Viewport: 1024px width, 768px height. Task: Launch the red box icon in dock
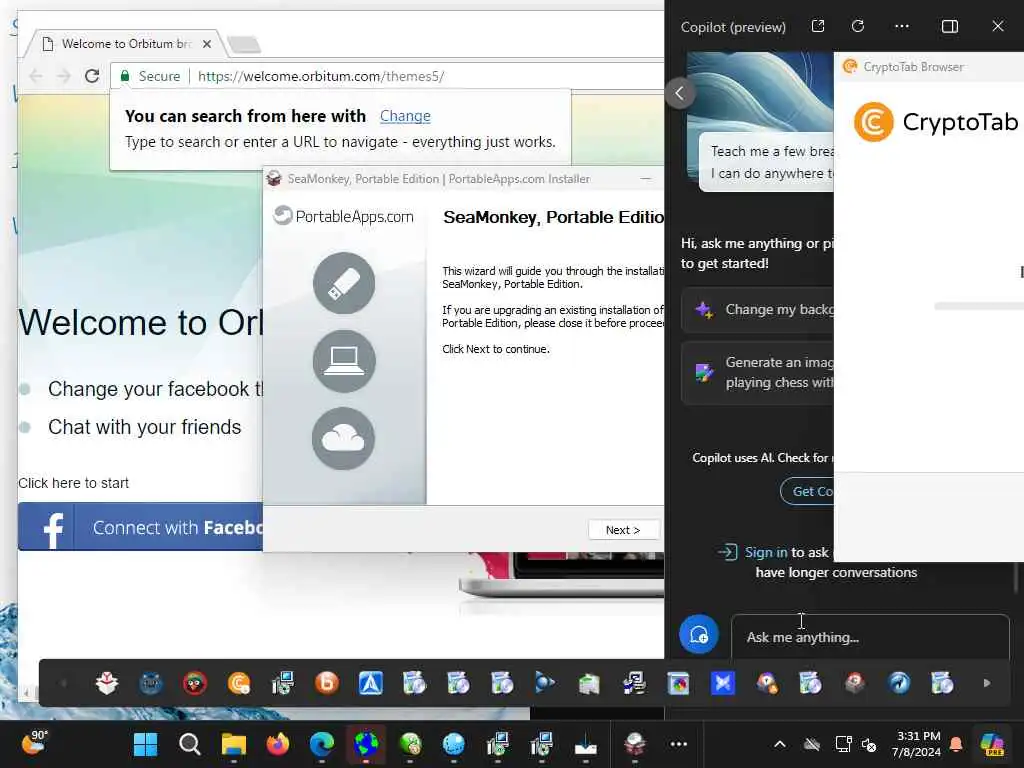coord(106,683)
